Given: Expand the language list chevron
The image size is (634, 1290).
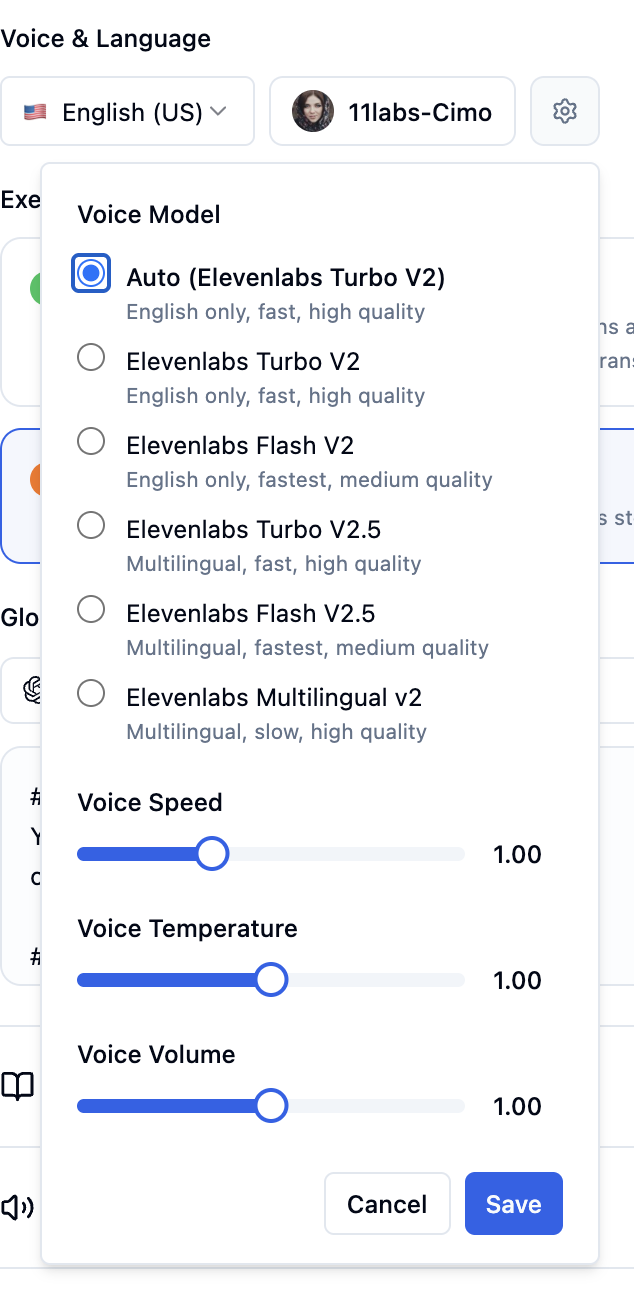Looking at the screenshot, I should (x=221, y=111).
